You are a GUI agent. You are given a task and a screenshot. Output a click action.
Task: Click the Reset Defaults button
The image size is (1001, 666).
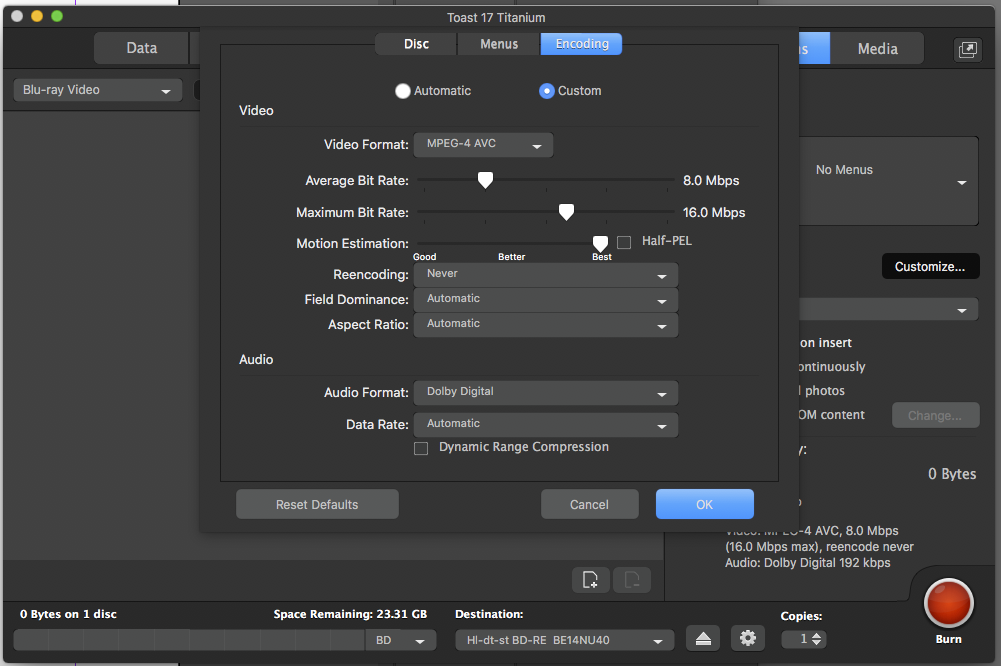pos(317,504)
